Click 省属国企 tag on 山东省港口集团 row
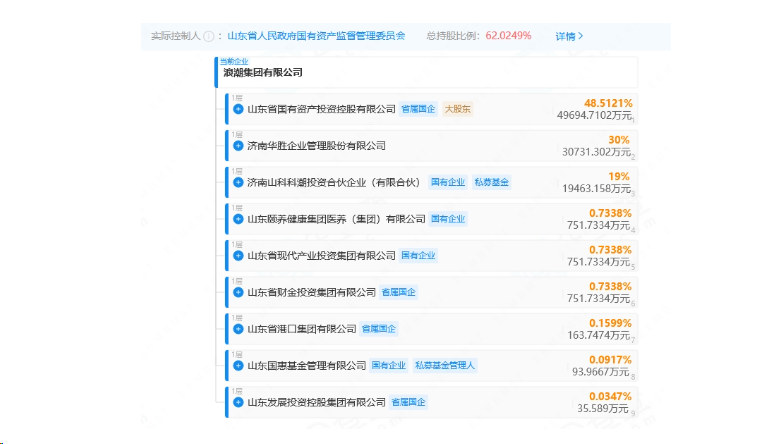This screenshot has width=777, height=444. [x=379, y=329]
